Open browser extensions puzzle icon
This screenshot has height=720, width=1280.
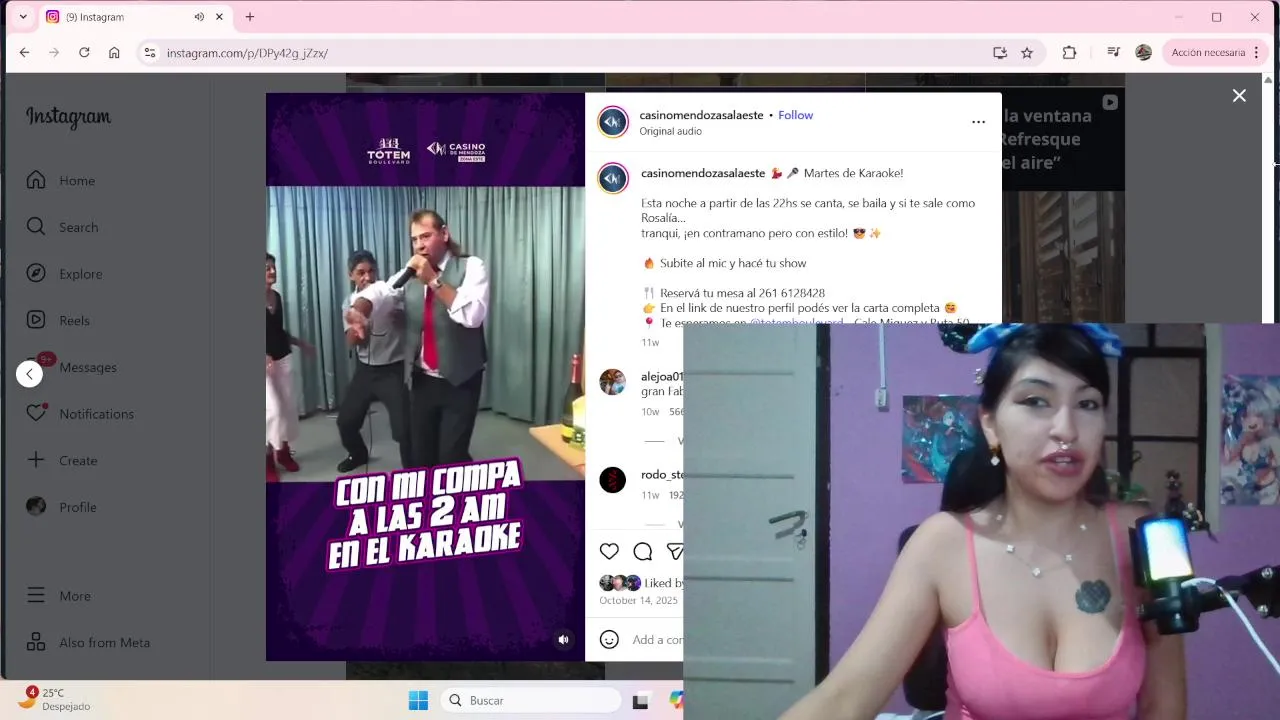coord(1069,53)
